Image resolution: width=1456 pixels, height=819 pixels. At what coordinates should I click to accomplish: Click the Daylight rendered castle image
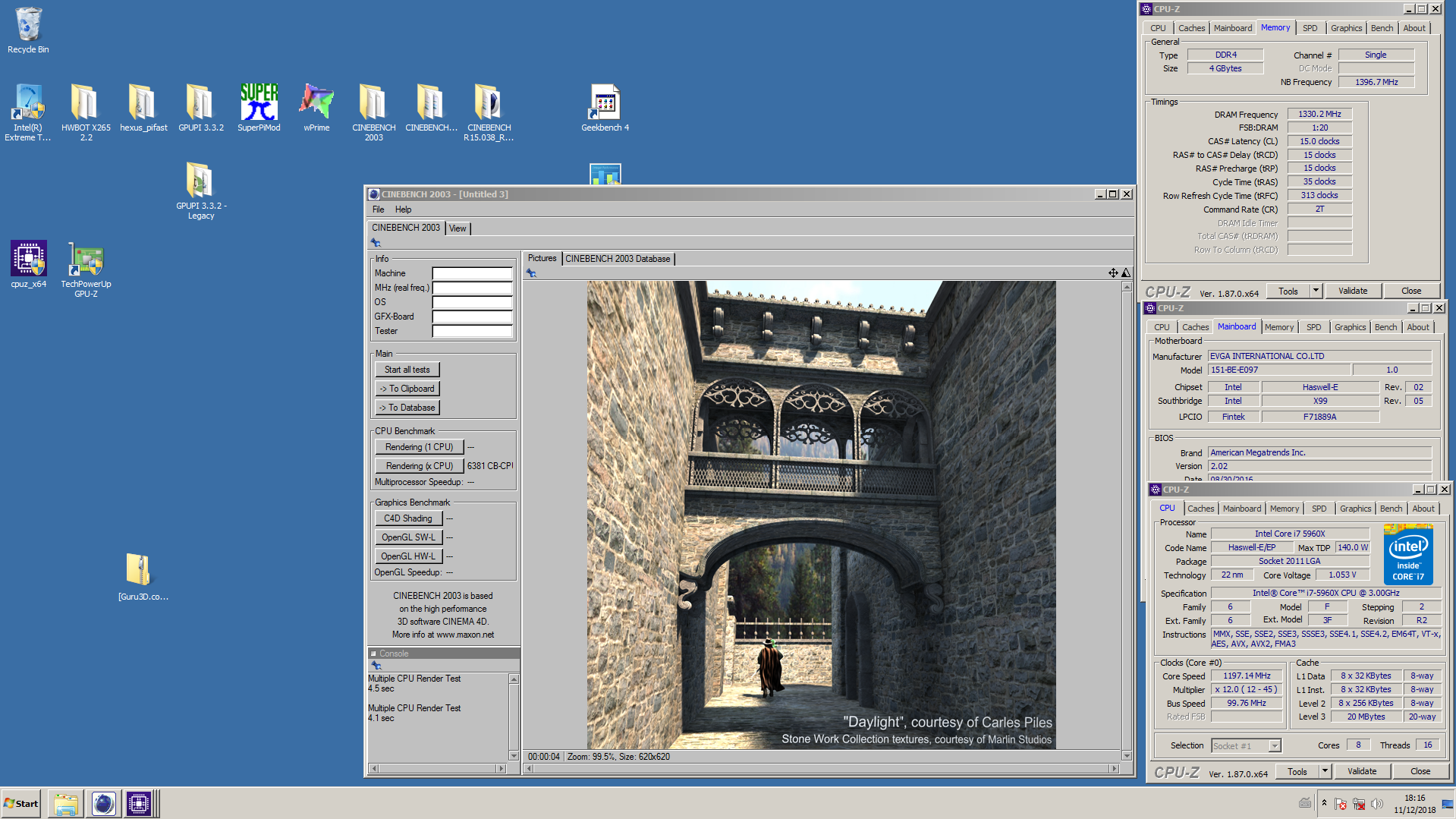[821, 515]
